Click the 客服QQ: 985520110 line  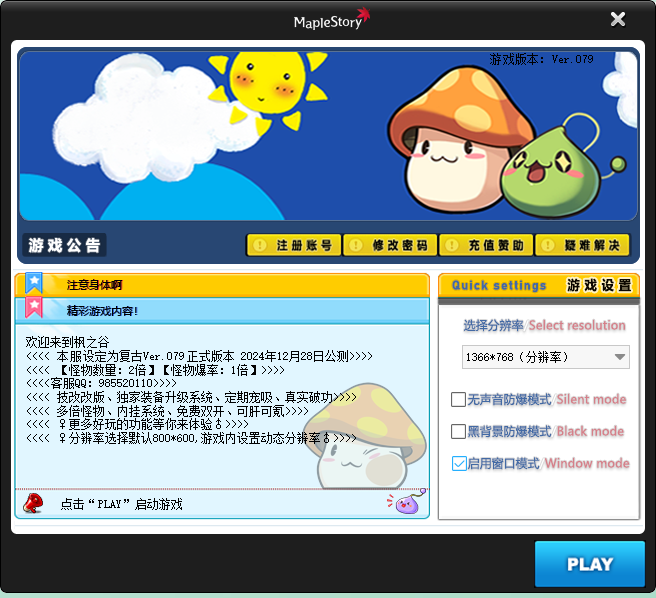click(x=101, y=383)
